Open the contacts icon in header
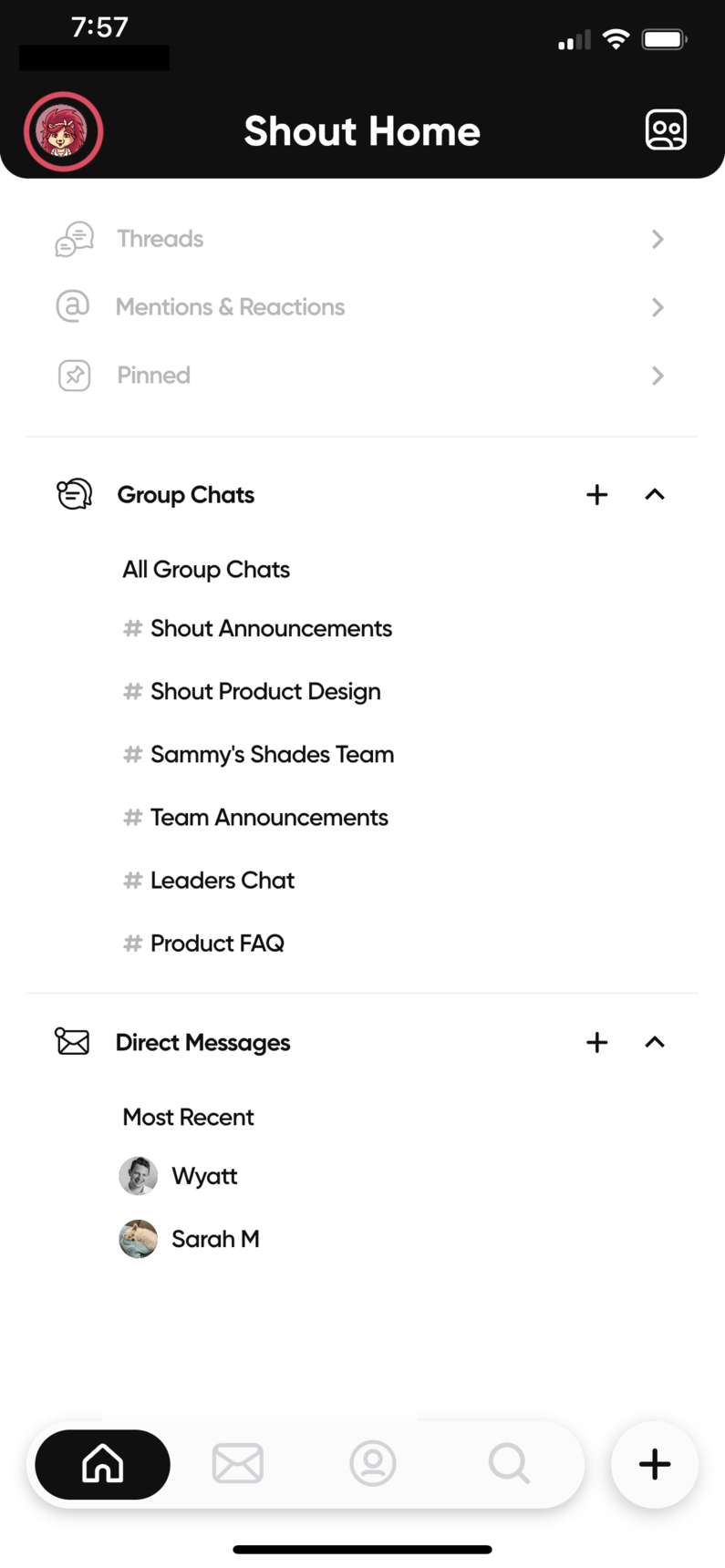The height and width of the screenshot is (1568, 725). pyautogui.click(x=666, y=130)
